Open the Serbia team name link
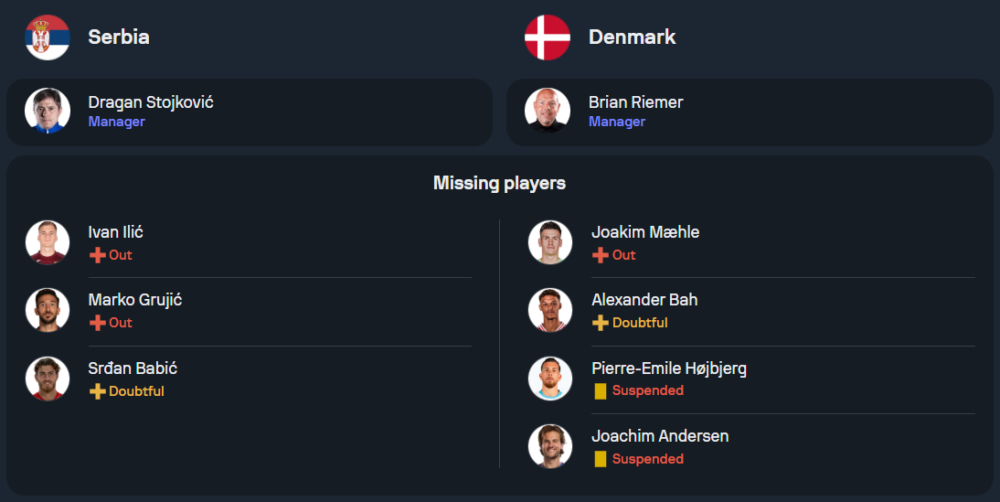This screenshot has height=502, width=1000. pyautogui.click(x=119, y=37)
